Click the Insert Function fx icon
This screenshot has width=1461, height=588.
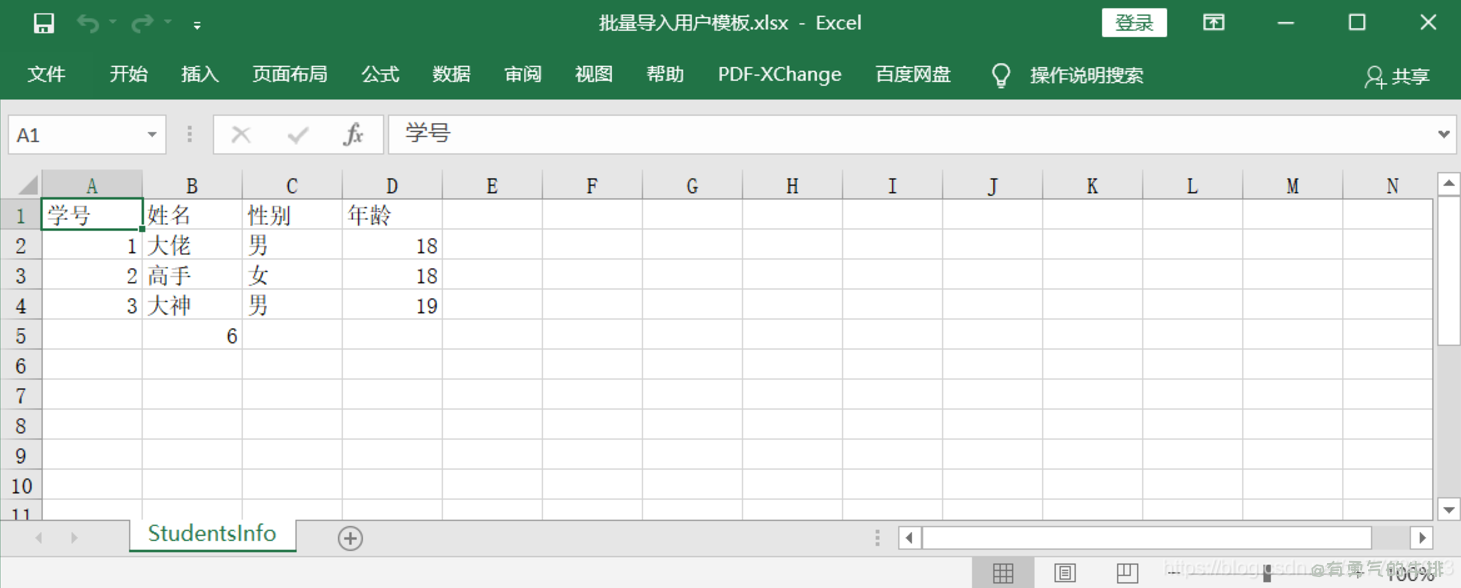[353, 135]
